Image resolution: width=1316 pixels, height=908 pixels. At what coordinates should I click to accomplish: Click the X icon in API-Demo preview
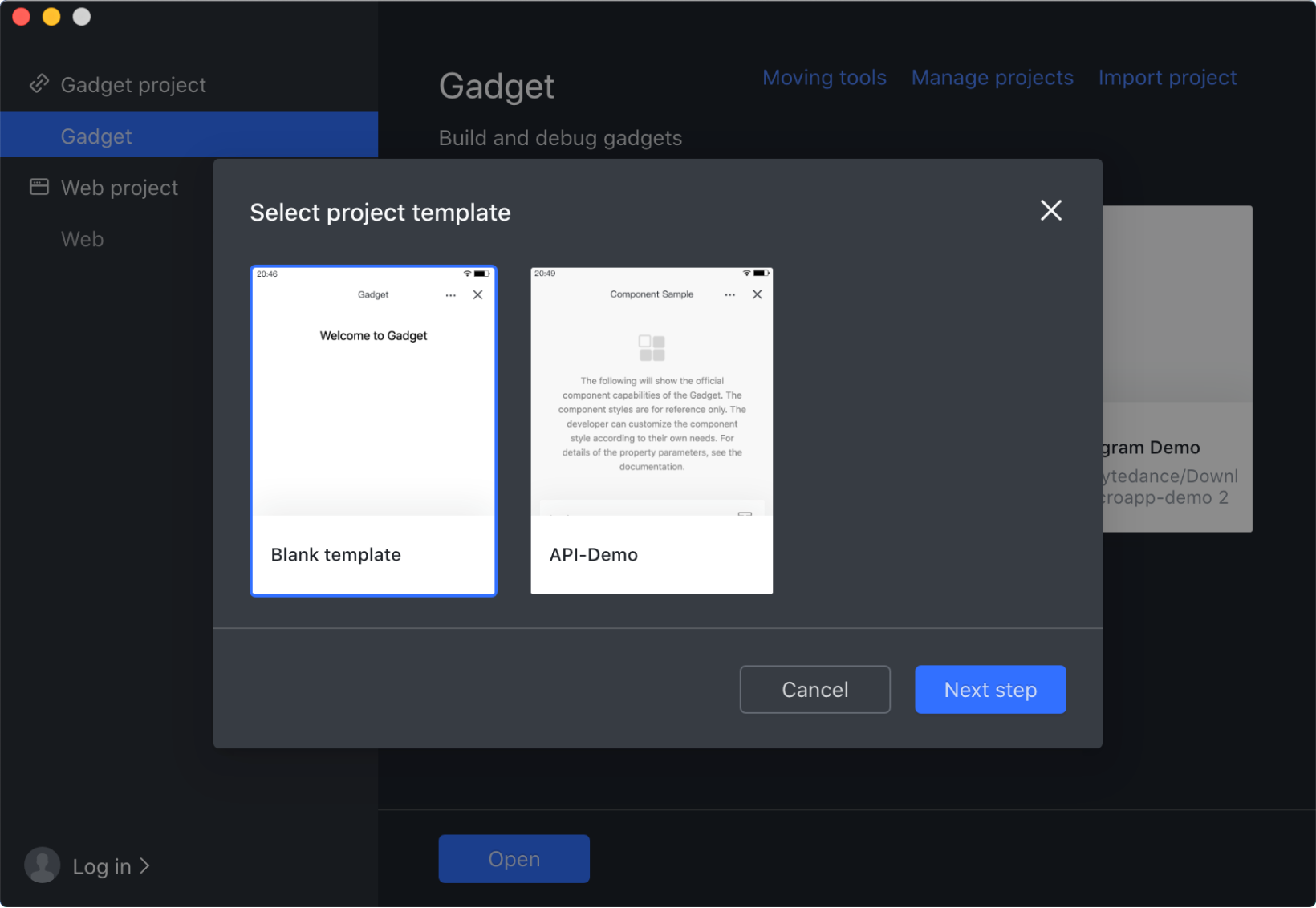pos(757,294)
